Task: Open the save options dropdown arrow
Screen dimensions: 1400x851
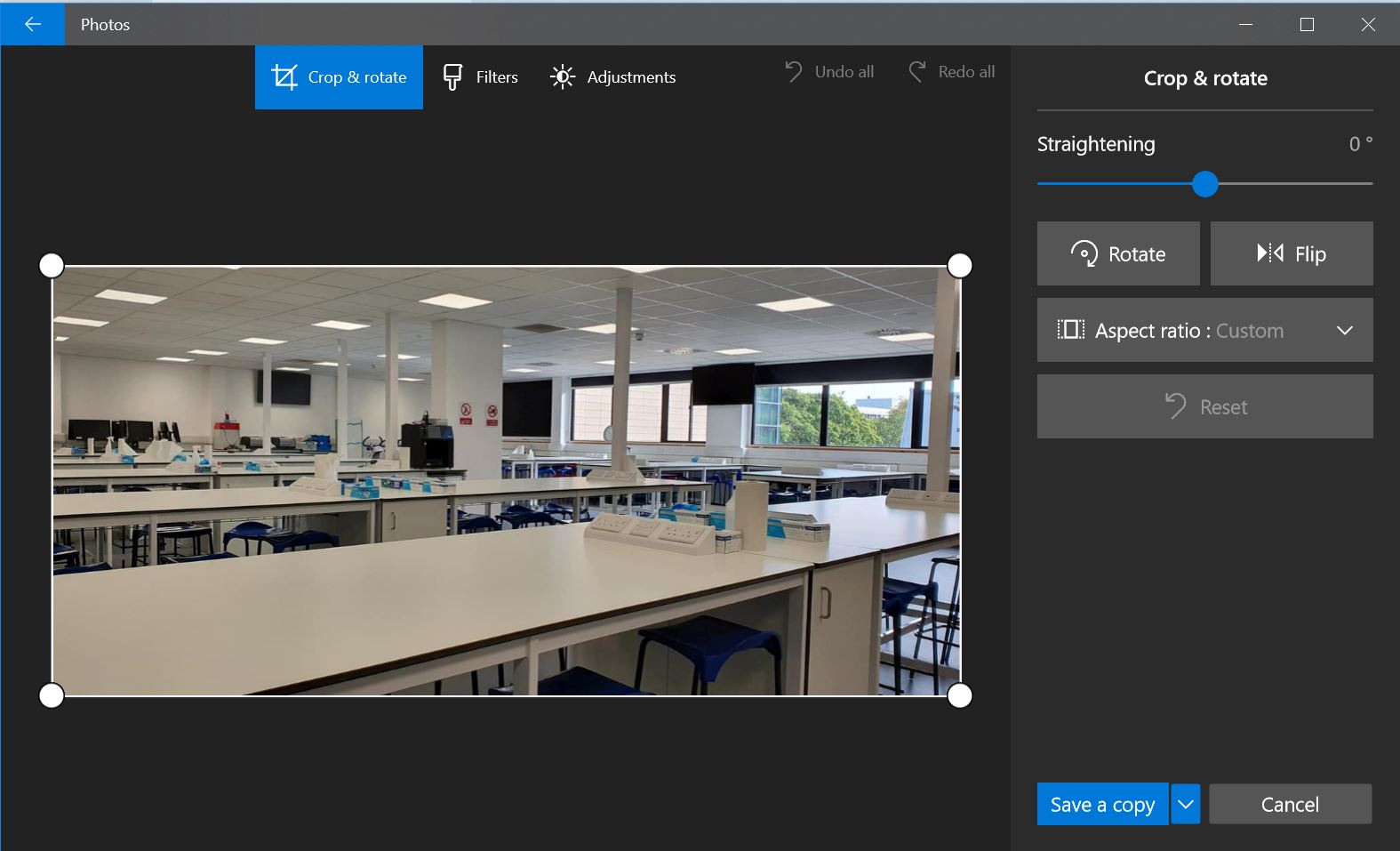Action: coord(1186,805)
